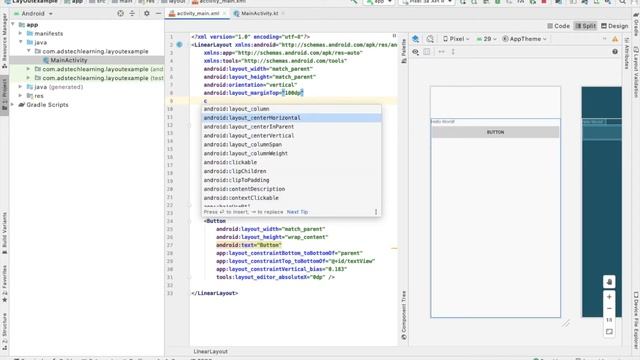Select BUTTON widget in design preview

click(x=495, y=132)
